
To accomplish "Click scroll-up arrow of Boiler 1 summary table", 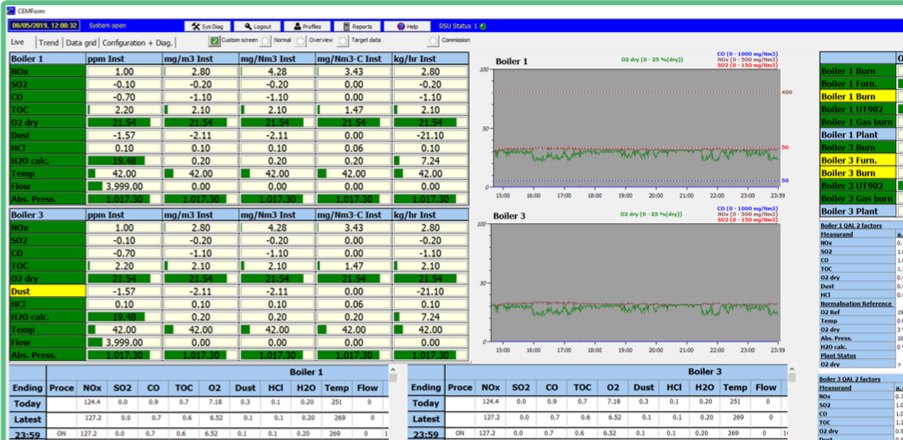I will click(393, 369).
